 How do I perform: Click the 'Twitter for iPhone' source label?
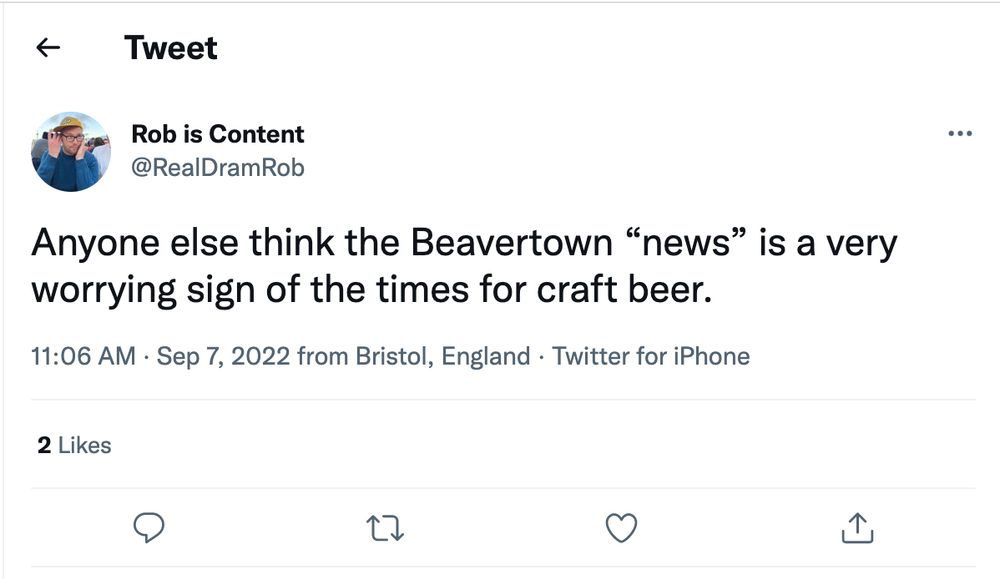tap(651, 356)
